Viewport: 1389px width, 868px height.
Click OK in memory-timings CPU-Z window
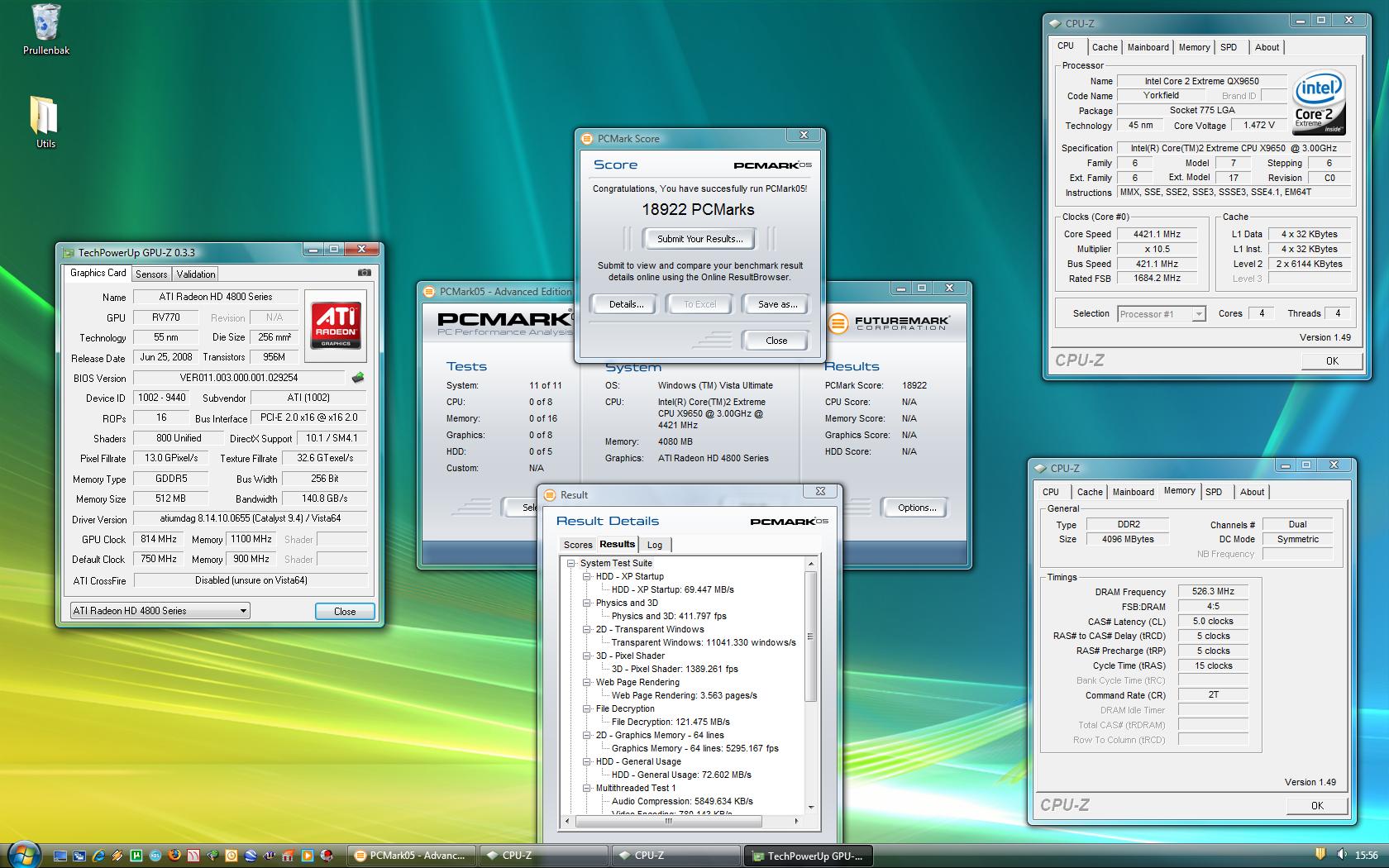(1317, 805)
